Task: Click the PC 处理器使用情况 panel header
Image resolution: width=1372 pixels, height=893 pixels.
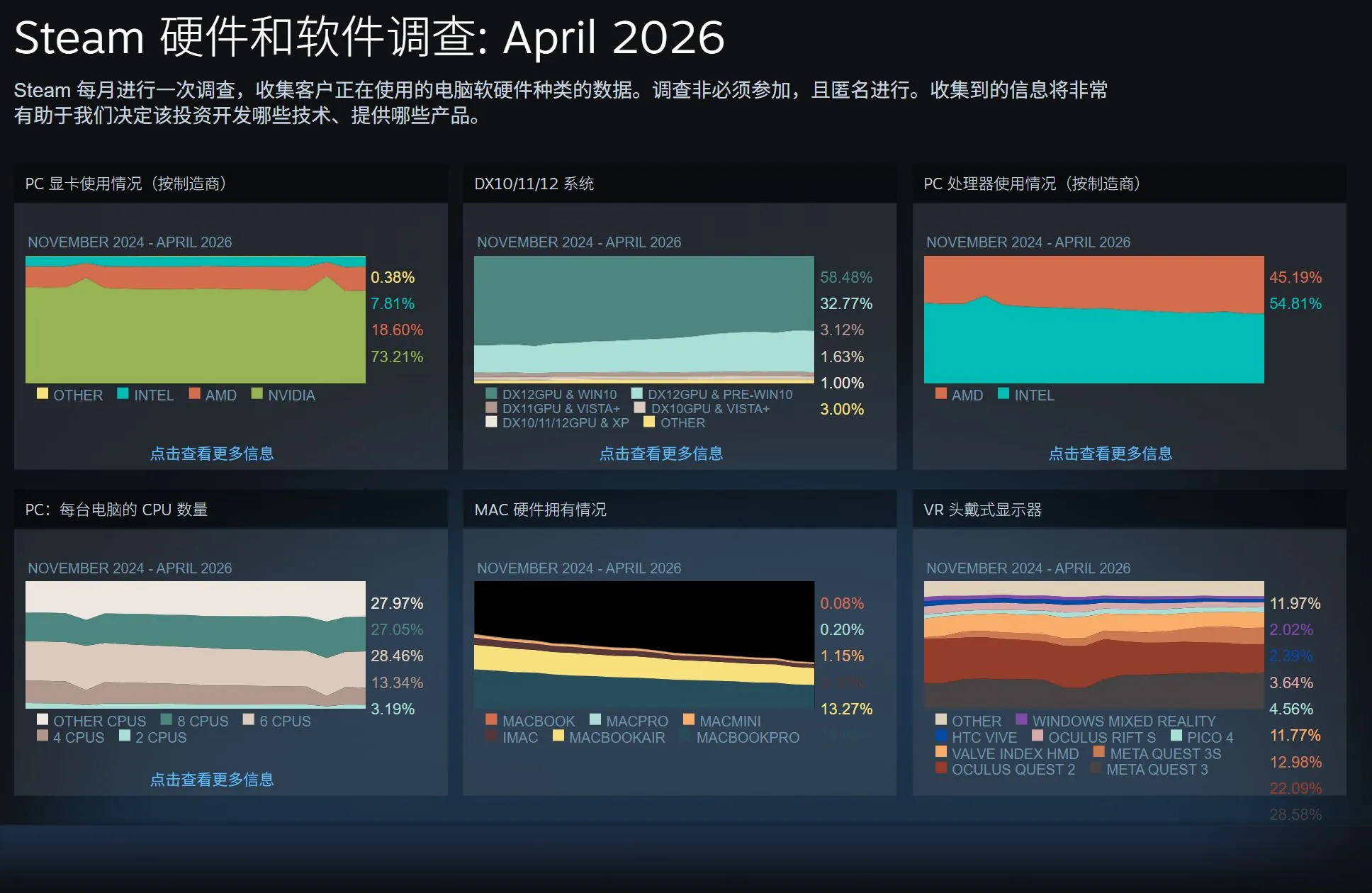Action: tap(1130, 184)
